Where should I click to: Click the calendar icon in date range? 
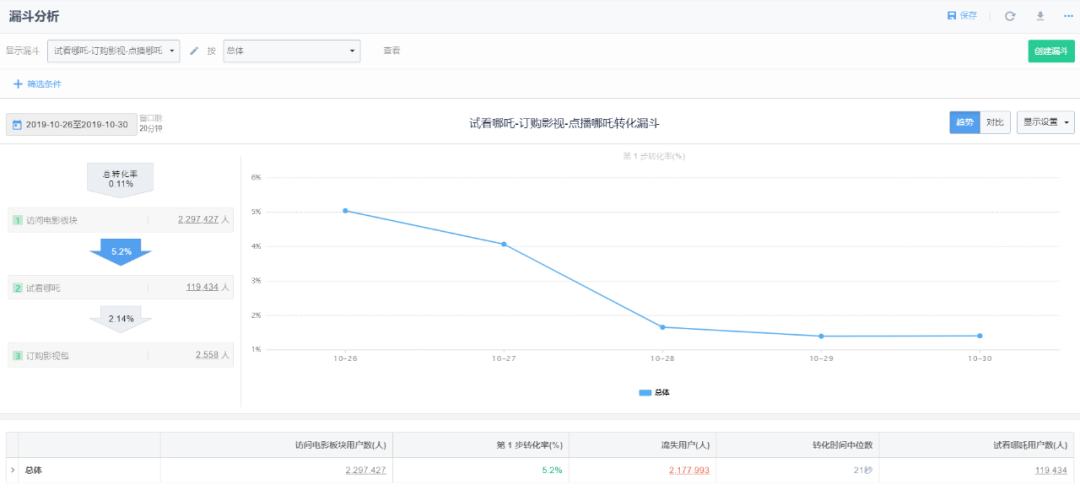(x=17, y=125)
